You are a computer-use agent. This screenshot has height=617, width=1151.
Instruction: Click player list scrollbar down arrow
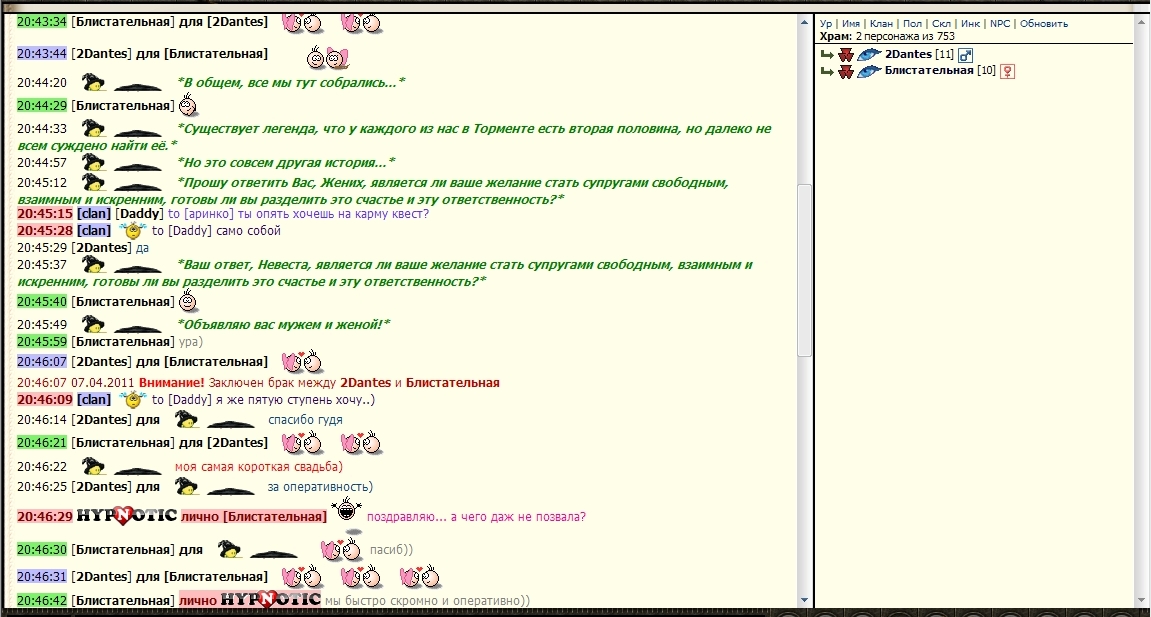coord(1141,599)
